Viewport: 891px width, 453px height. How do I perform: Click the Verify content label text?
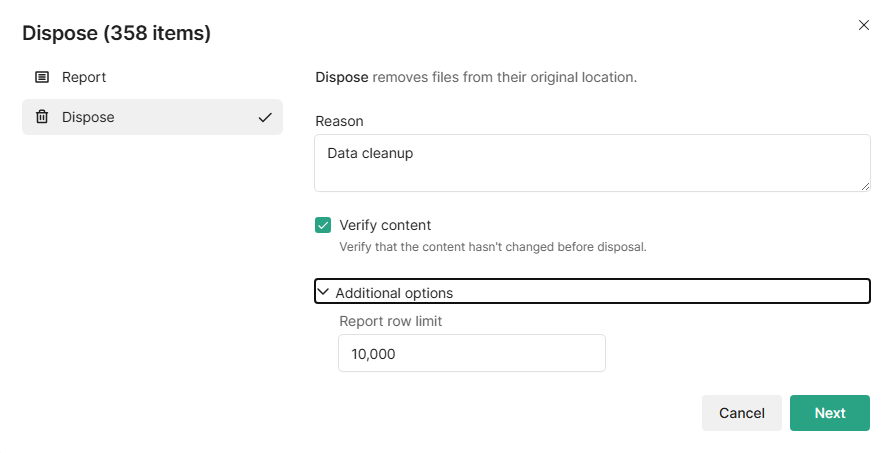coord(385,225)
